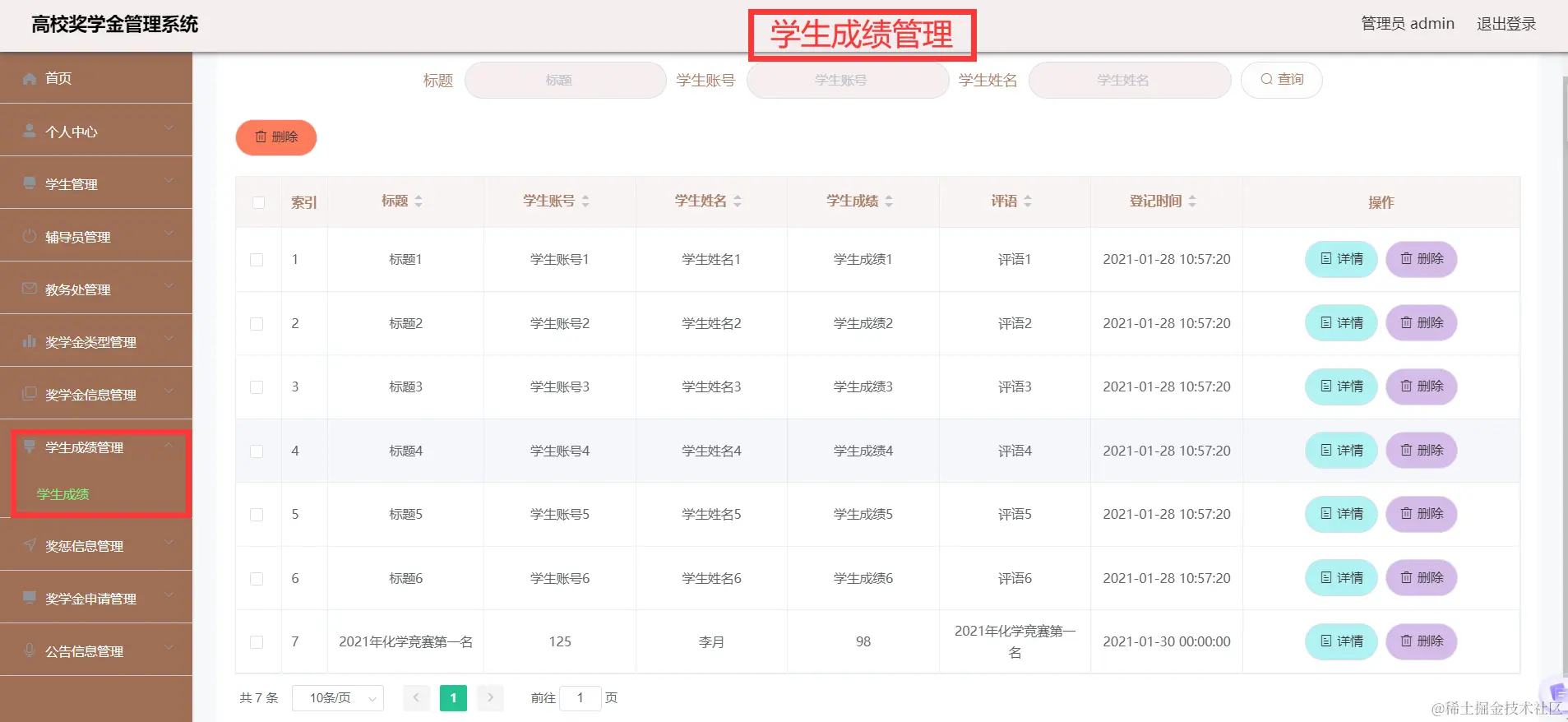Check the box for row 标题4

point(257,451)
